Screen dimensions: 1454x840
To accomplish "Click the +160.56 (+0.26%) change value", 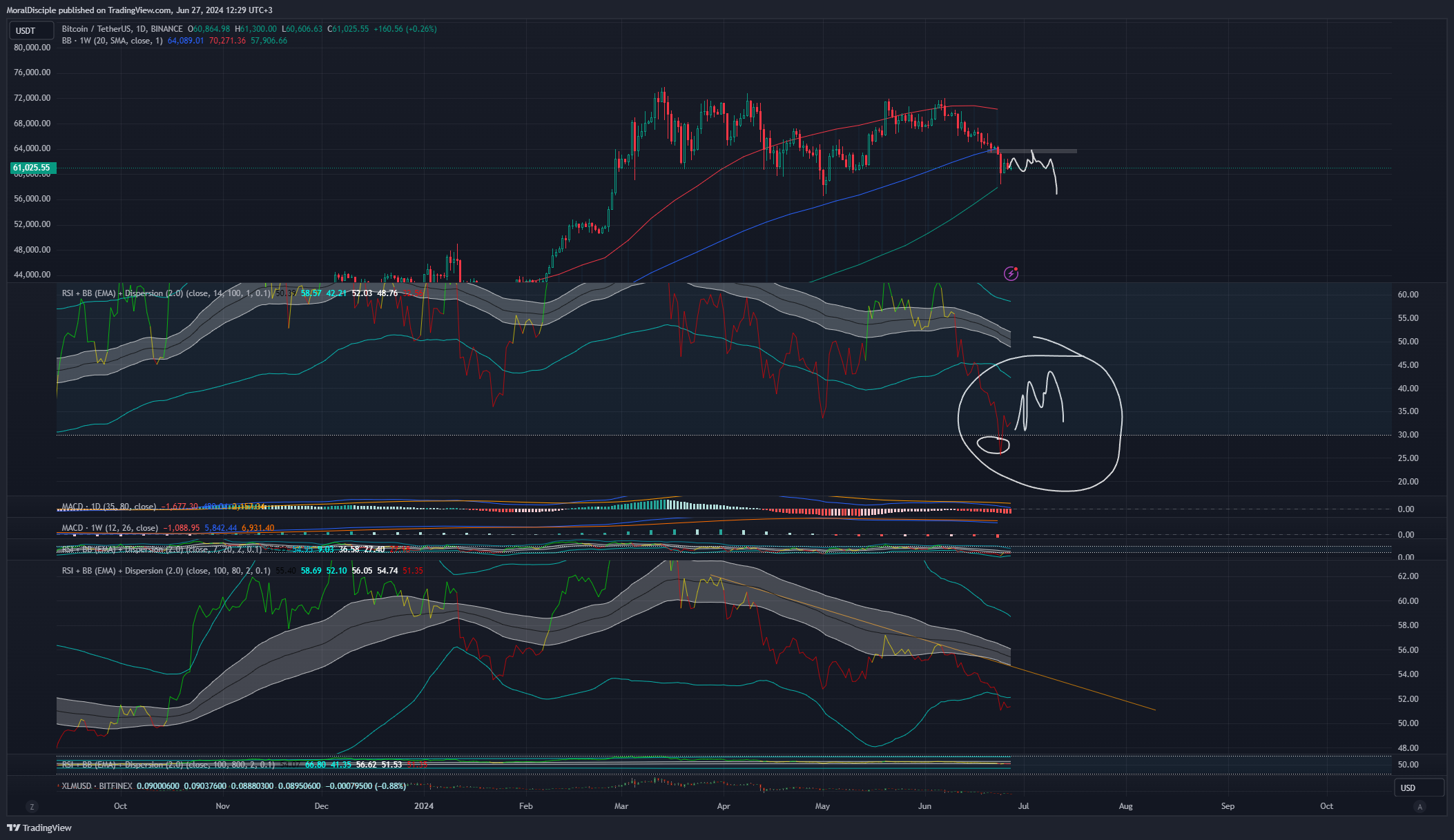I will click(405, 29).
